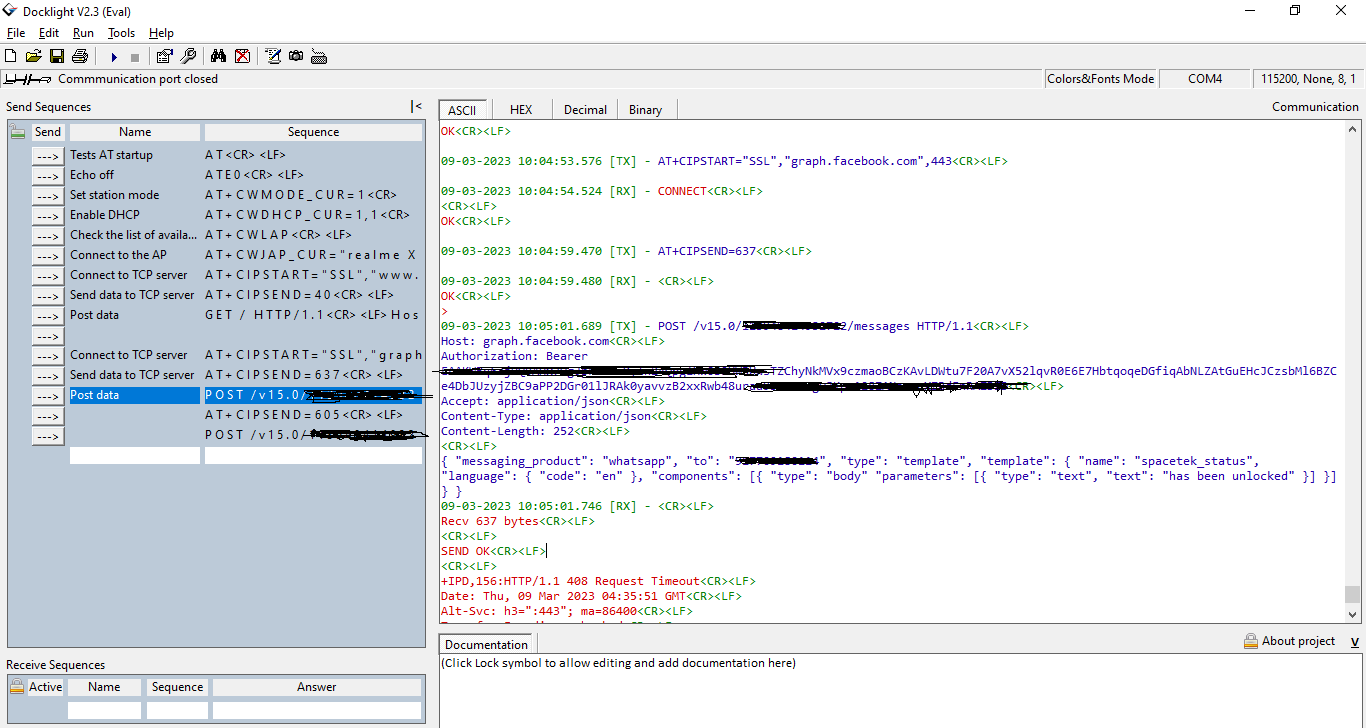
Task: Send the AT+CIPSEND=605 sequence
Action: pyautogui.click(x=47, y=415)
